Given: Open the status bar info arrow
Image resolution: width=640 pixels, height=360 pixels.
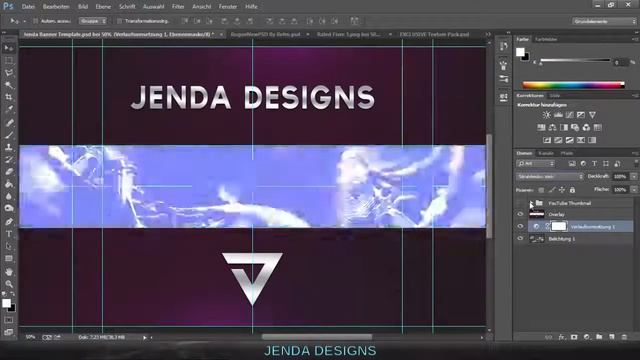Looking at the screenshot, I should [x=144, y=338].
